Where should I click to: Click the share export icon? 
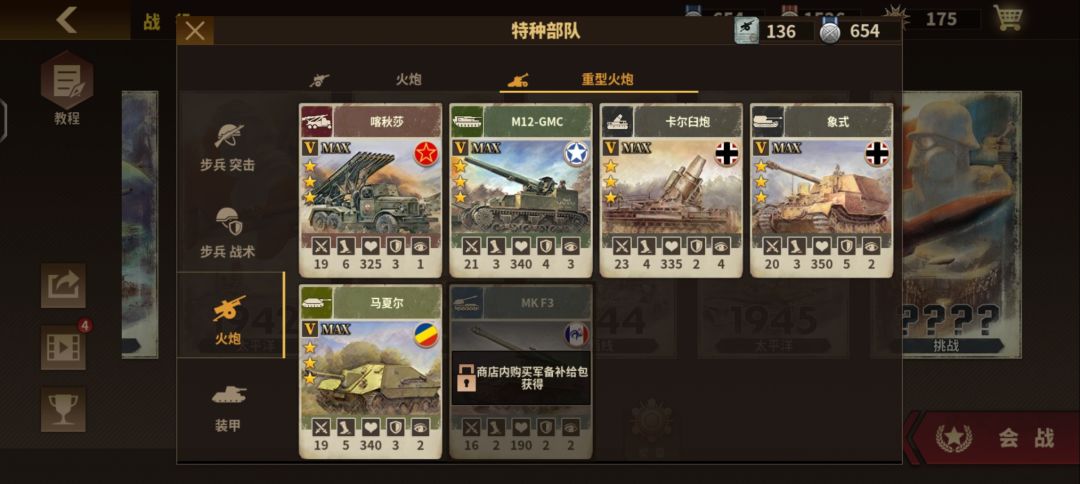click(x=63, y=285)
